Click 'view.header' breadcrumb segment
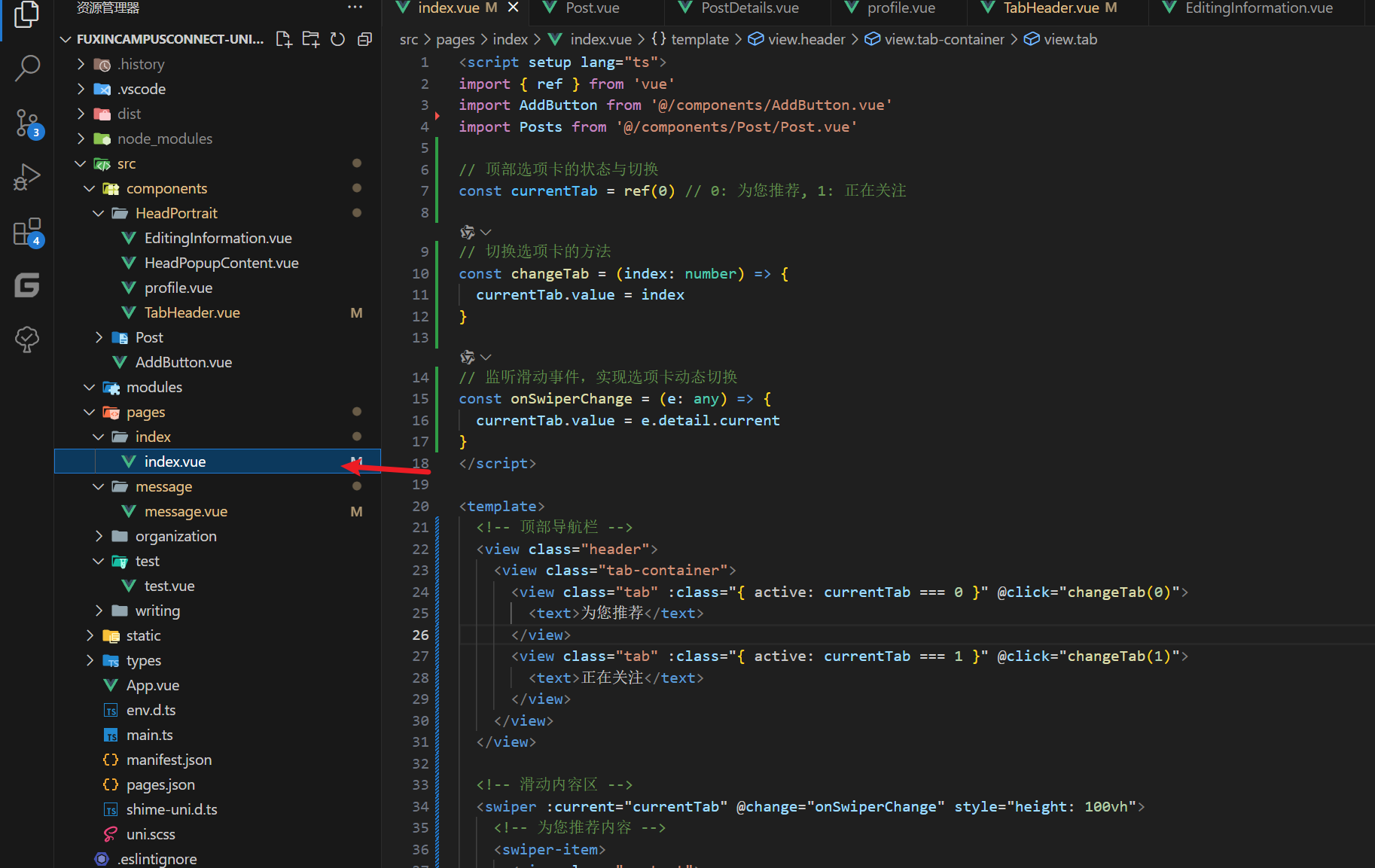The image size is (1375, 868). pyautogui.click(x=806, y=39)
